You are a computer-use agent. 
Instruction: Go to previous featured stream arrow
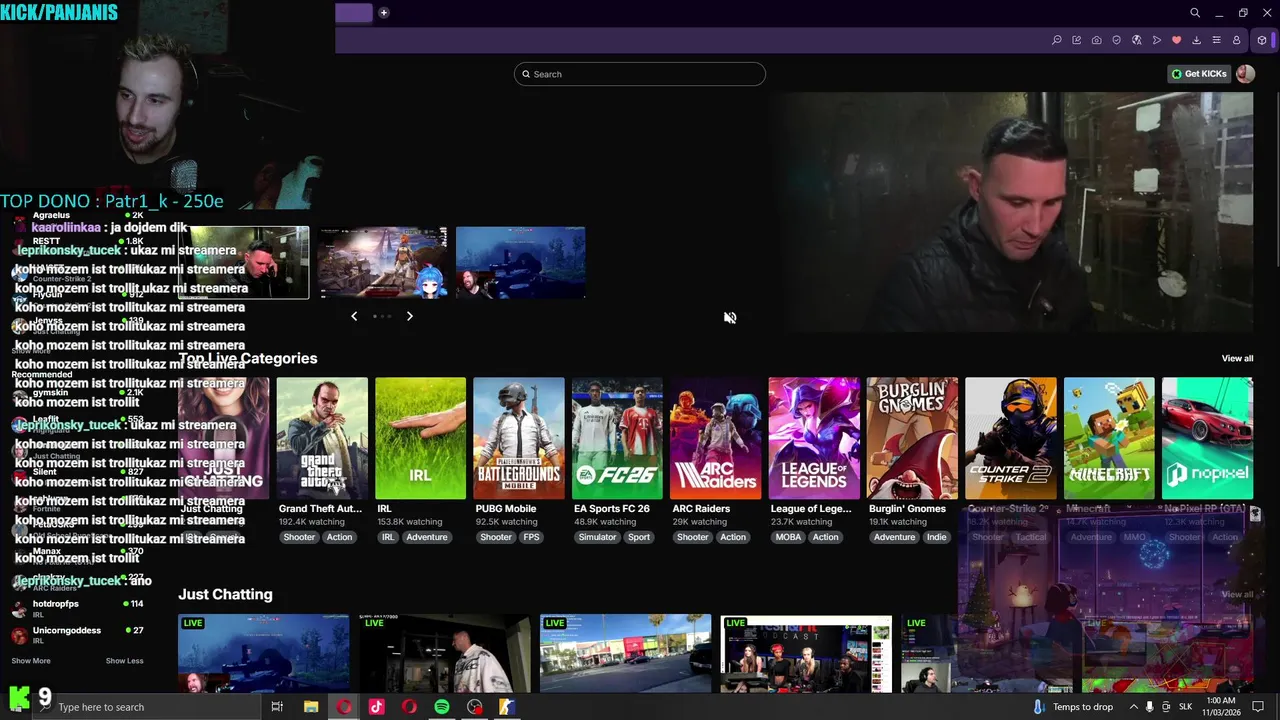[x=354, y=316]
